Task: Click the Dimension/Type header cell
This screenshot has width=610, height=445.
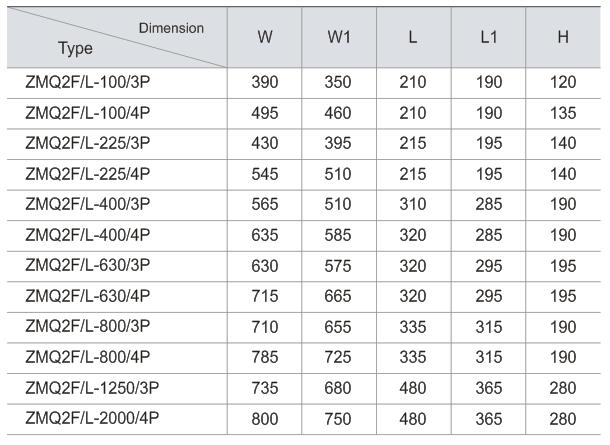Action: pos(118,37)
